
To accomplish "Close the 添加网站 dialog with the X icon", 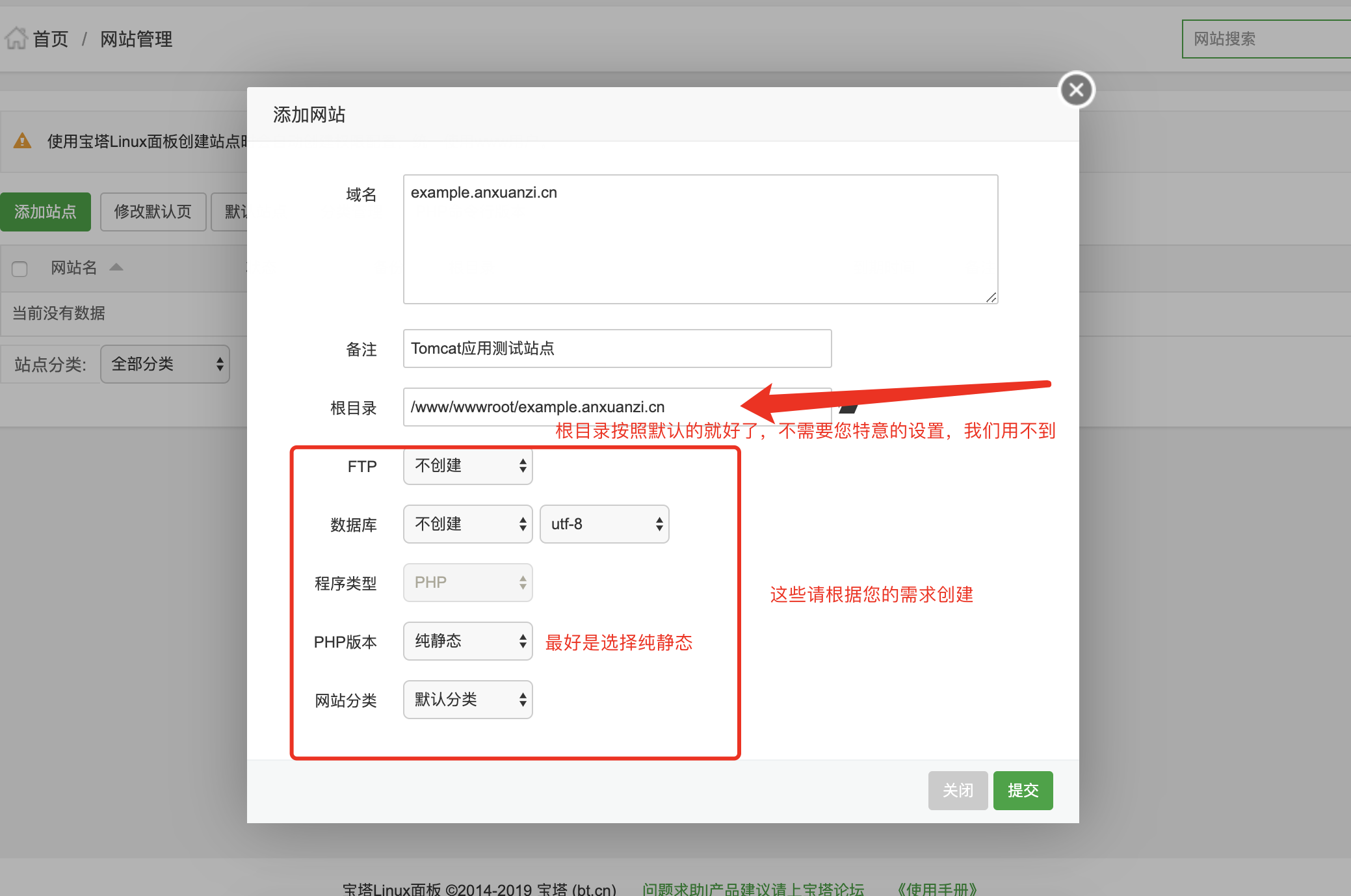I will click(x=1075, y=90).
